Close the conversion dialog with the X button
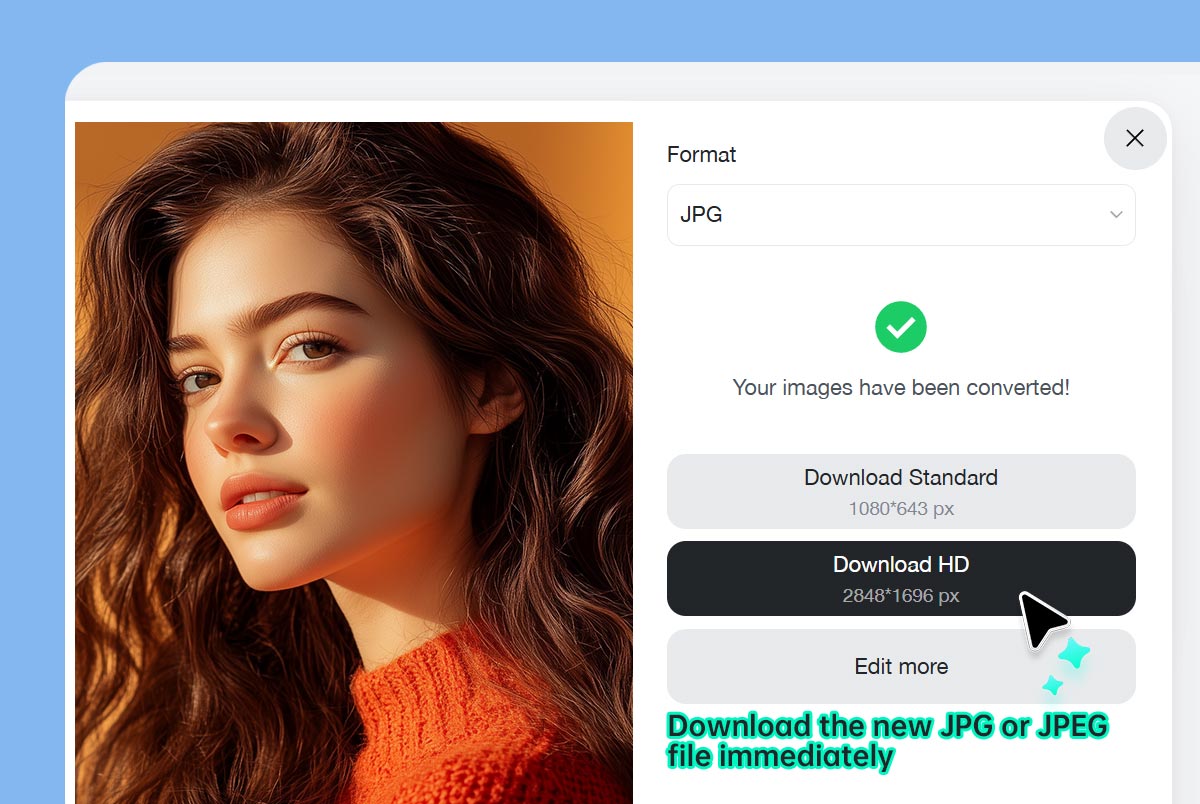 pos(1135,138)
